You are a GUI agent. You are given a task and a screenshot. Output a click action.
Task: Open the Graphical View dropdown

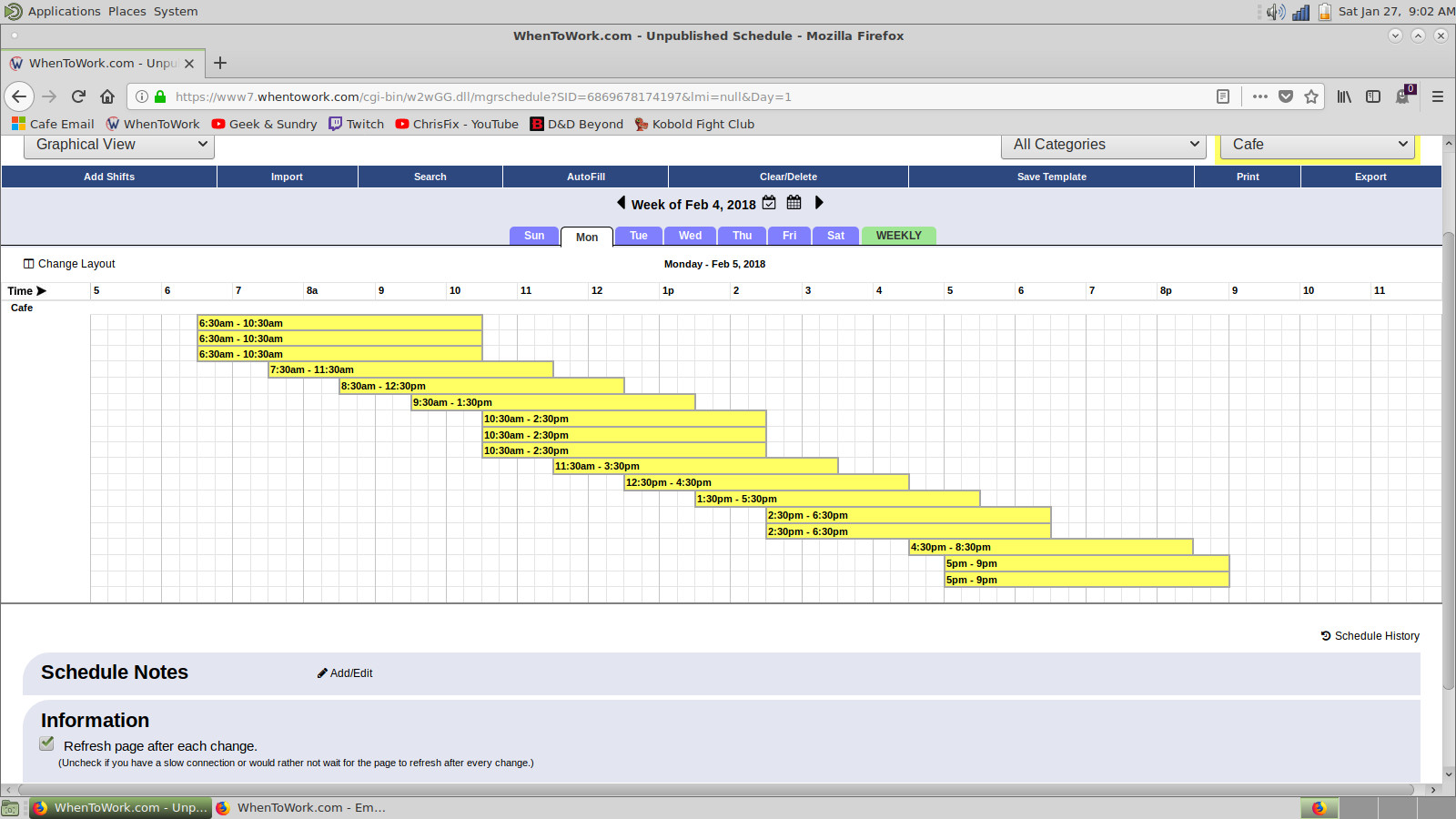119,145
